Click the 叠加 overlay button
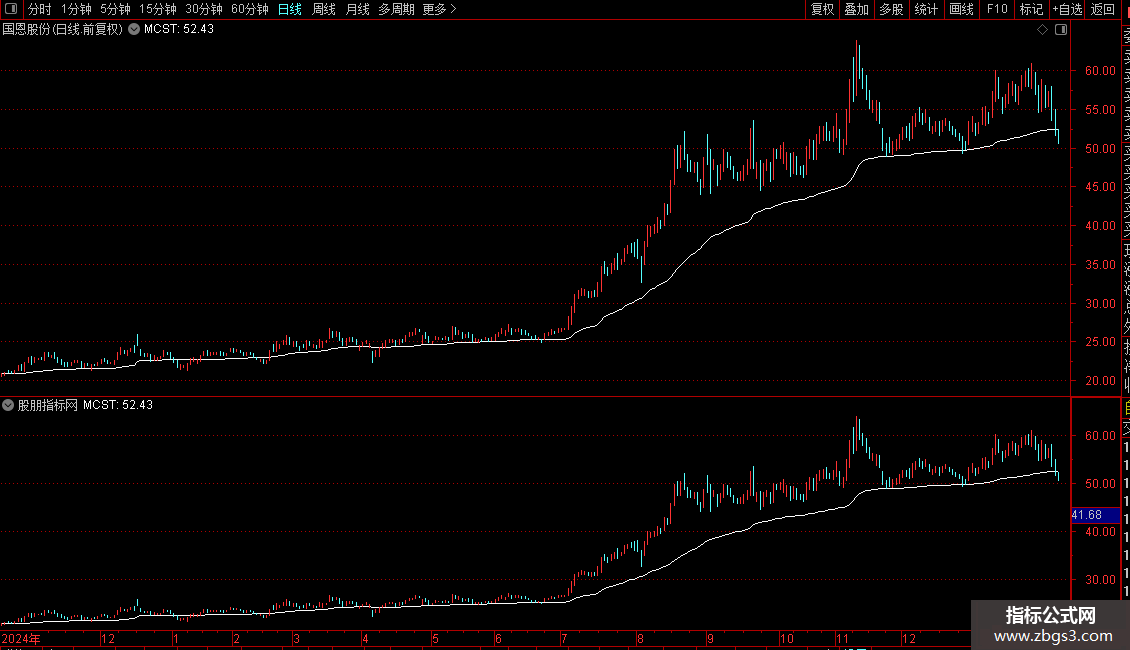This screenshot has height=650, width=1130. tap(857, 9)
